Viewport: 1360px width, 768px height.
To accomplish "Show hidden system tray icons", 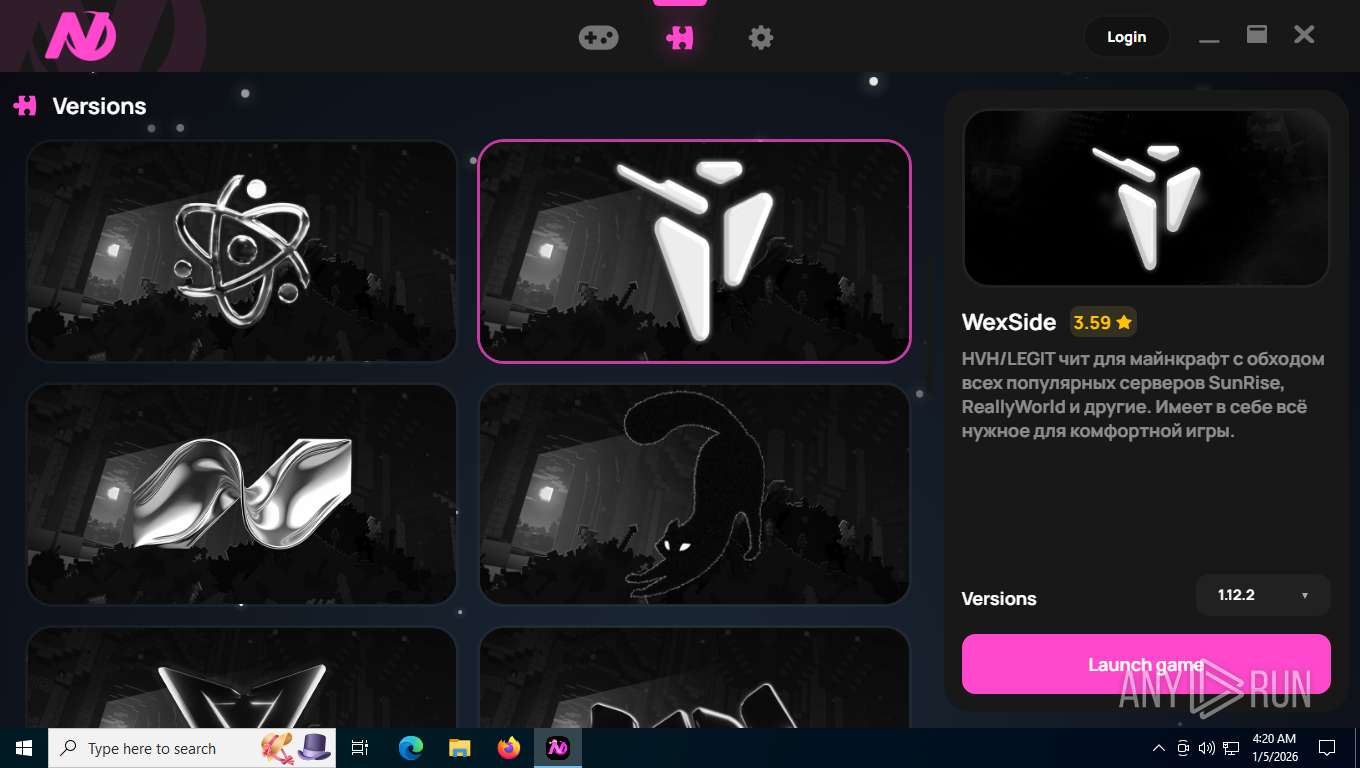I will [x=1159, y=748].
